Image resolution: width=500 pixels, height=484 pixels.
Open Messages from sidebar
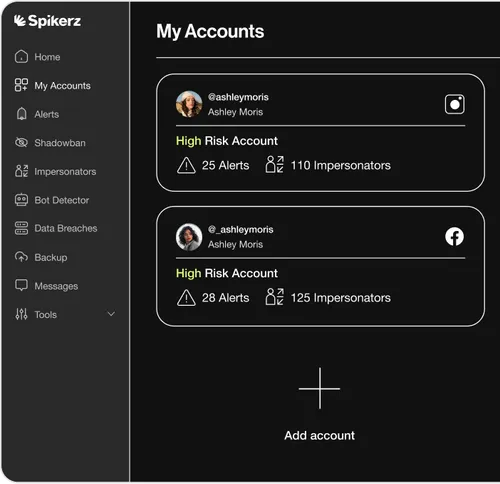click(56, 286)
